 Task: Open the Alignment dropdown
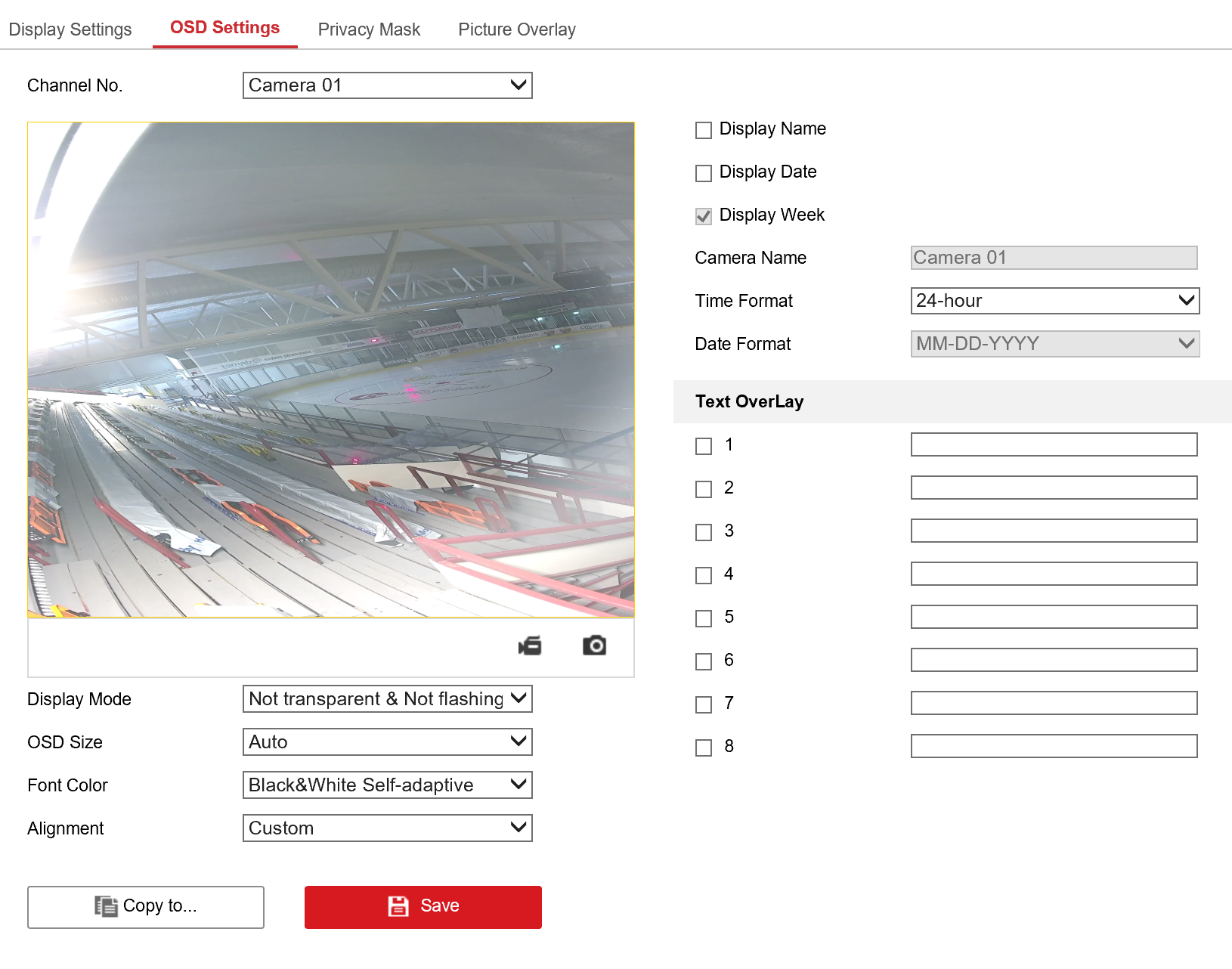[387, 828]
